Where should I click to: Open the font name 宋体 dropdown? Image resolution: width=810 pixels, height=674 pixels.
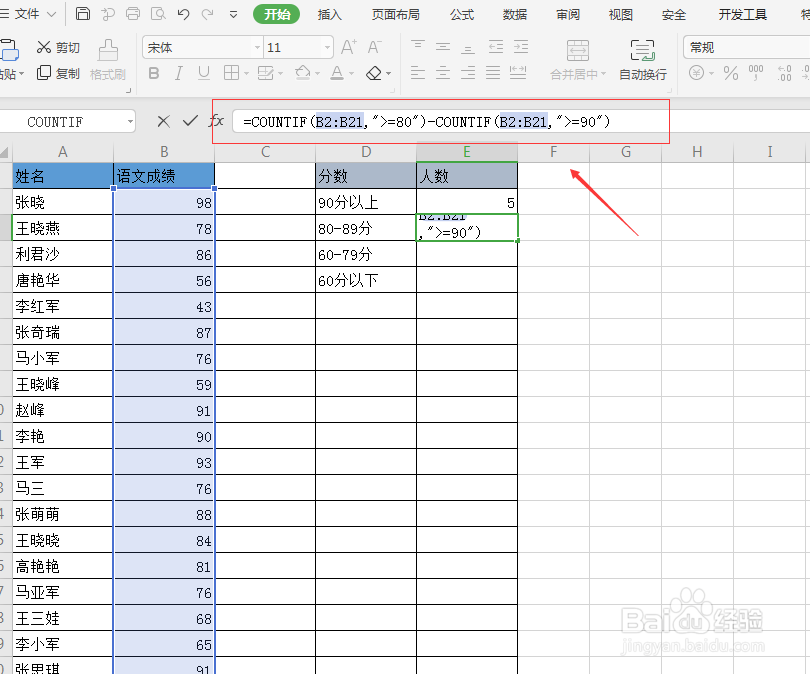pyautogui.click(x=257, y=48)
